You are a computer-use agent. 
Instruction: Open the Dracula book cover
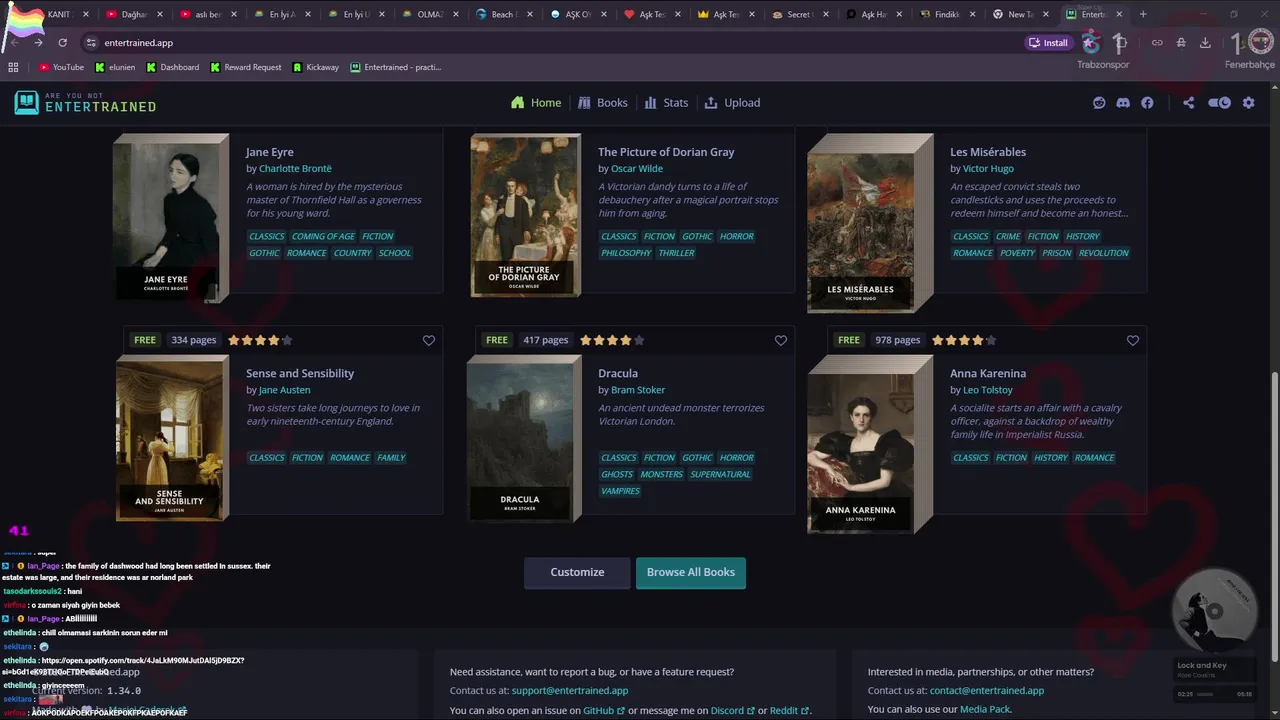point(523,438)
